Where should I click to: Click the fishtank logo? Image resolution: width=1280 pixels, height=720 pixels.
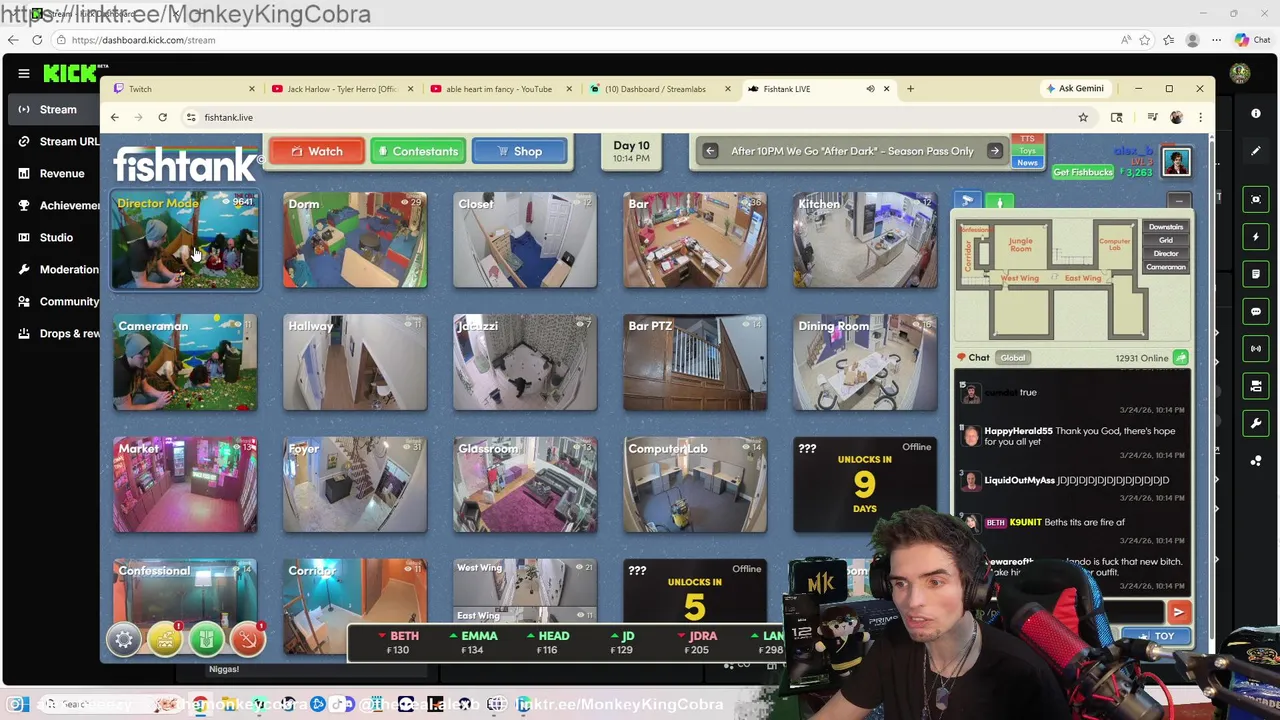coord(186,166)
